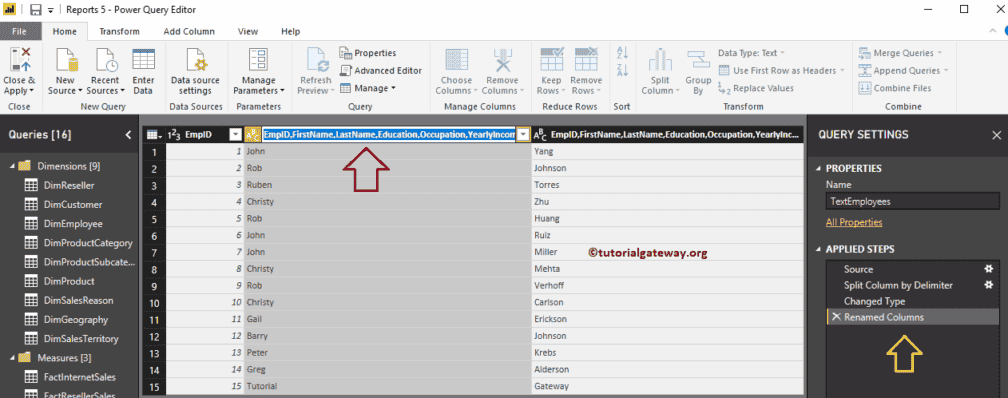
Task: Click the Close & Apply icon
Action: (19, 60)
